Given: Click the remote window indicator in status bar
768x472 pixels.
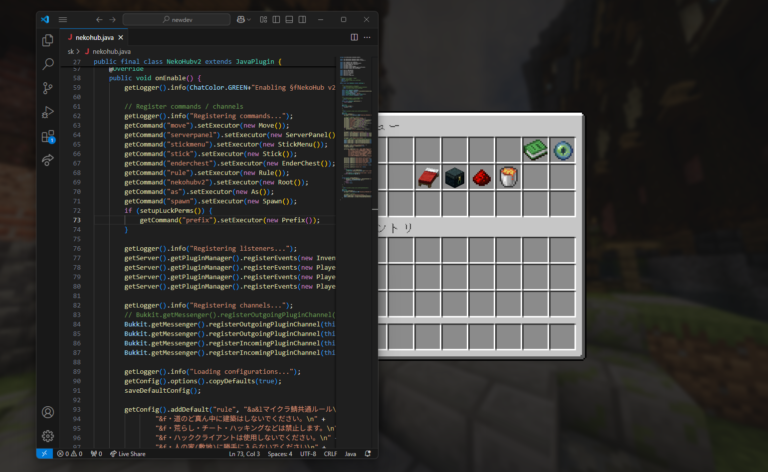Looking at the screenshot, I should (44, 453).
